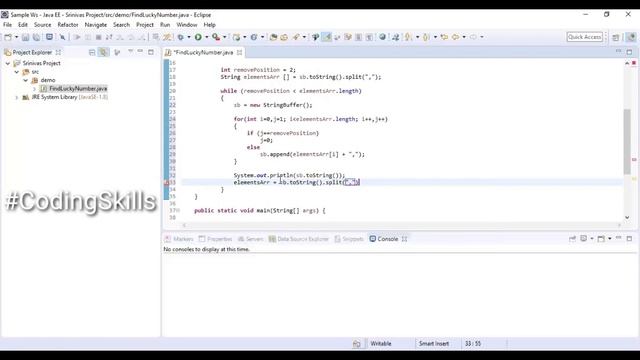Click the Terminate stop icon in toolbar
Viewport: 640px width, 360px height.
tap(98, 37)
